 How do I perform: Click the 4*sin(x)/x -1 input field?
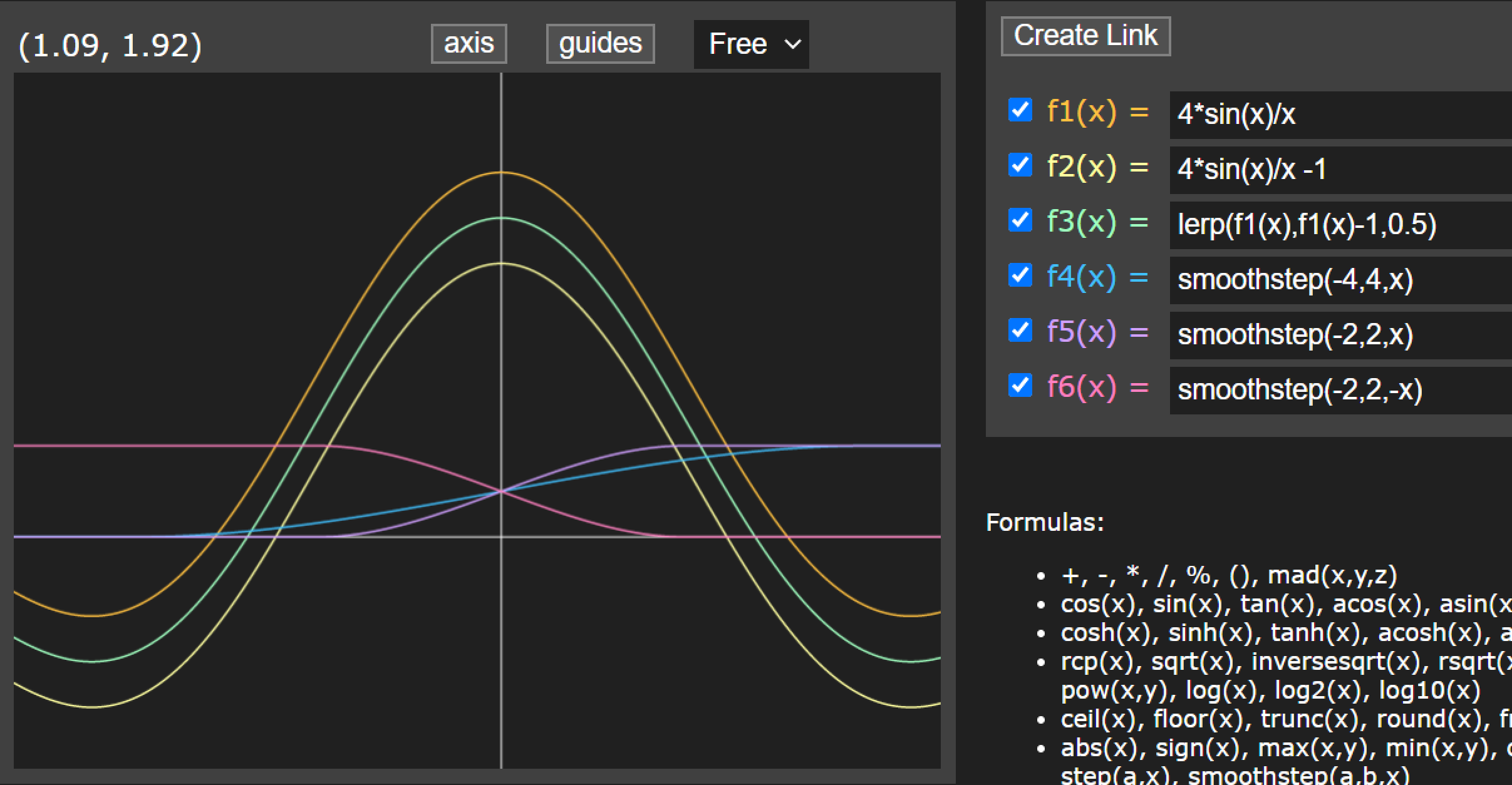[1340, 170]
